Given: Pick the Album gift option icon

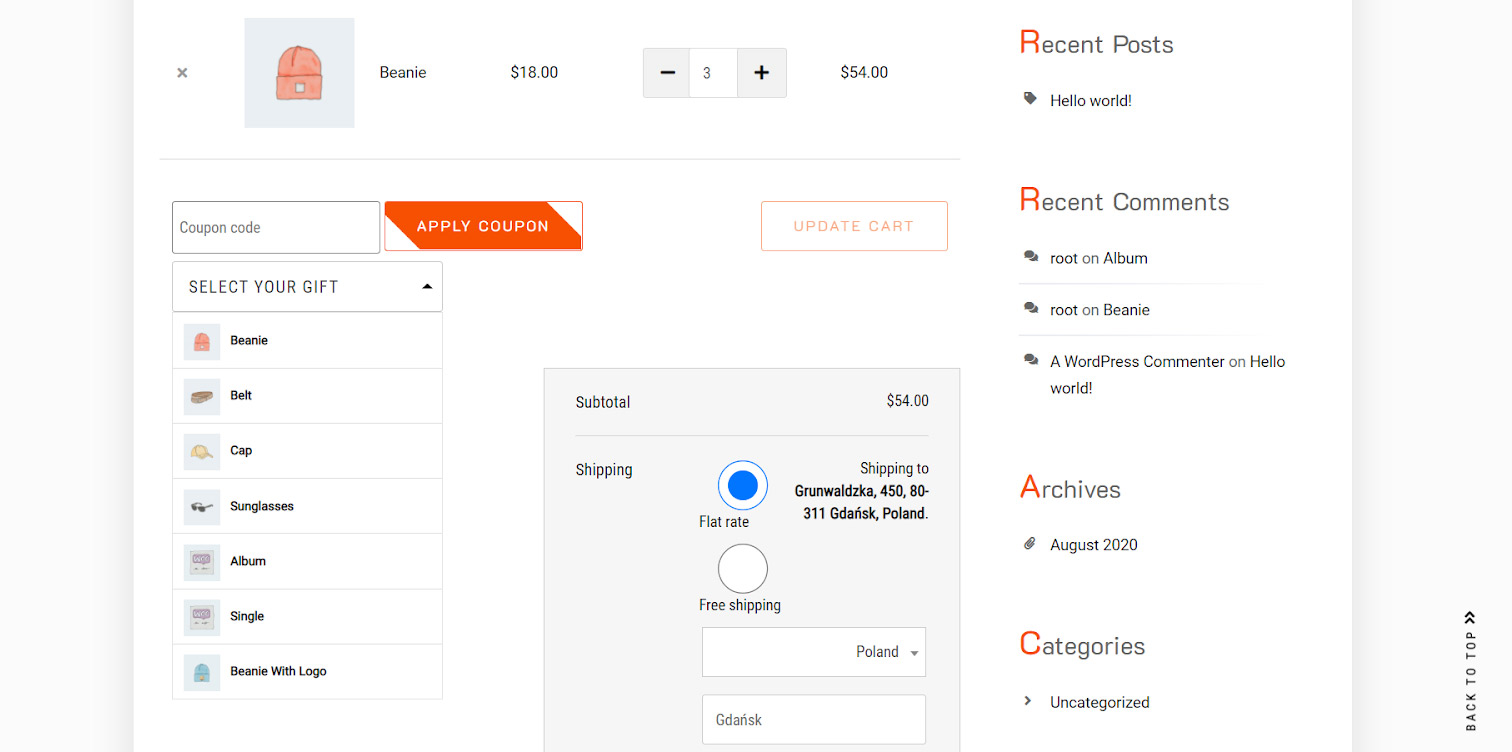Looking at the screenshot, I should coord(202,562).
